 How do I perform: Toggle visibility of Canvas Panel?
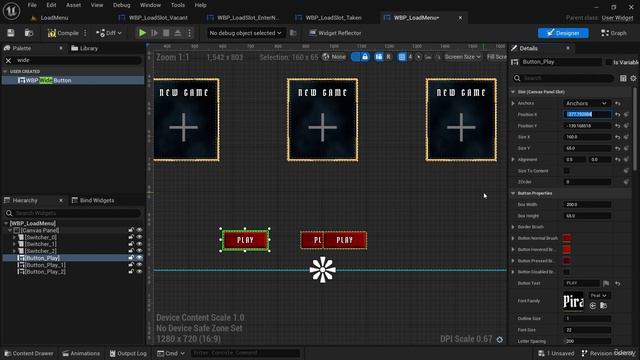point(140,231)
